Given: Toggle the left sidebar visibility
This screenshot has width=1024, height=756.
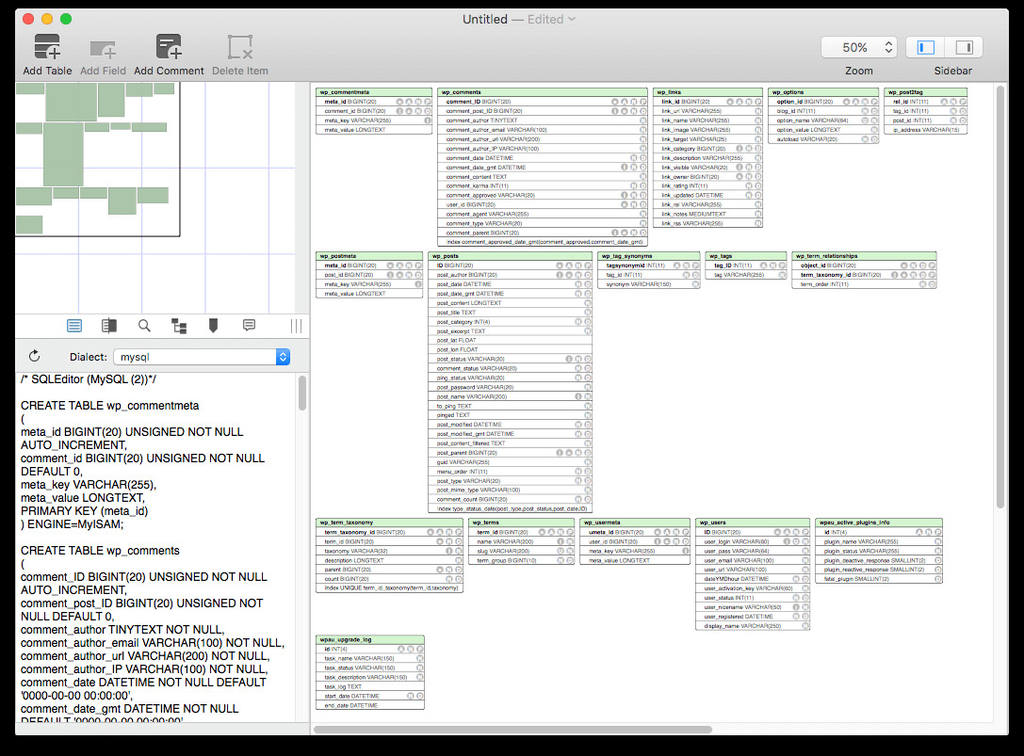Looking at the screenshot, I should (926, 47).
